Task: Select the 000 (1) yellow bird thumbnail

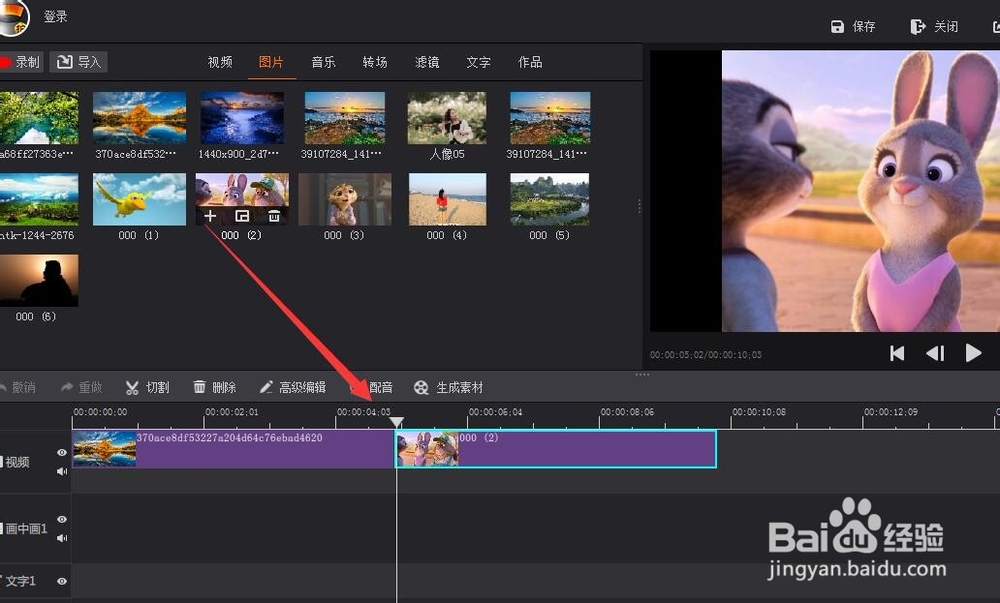Action: [140, 200]
